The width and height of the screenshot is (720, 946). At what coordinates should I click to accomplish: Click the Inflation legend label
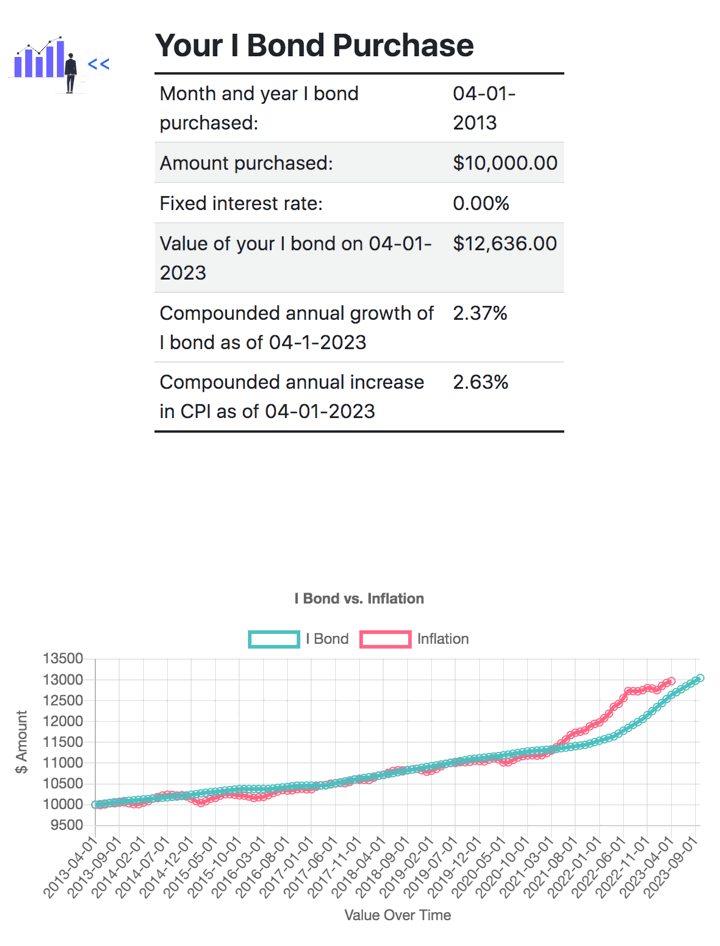pos(443,639)
